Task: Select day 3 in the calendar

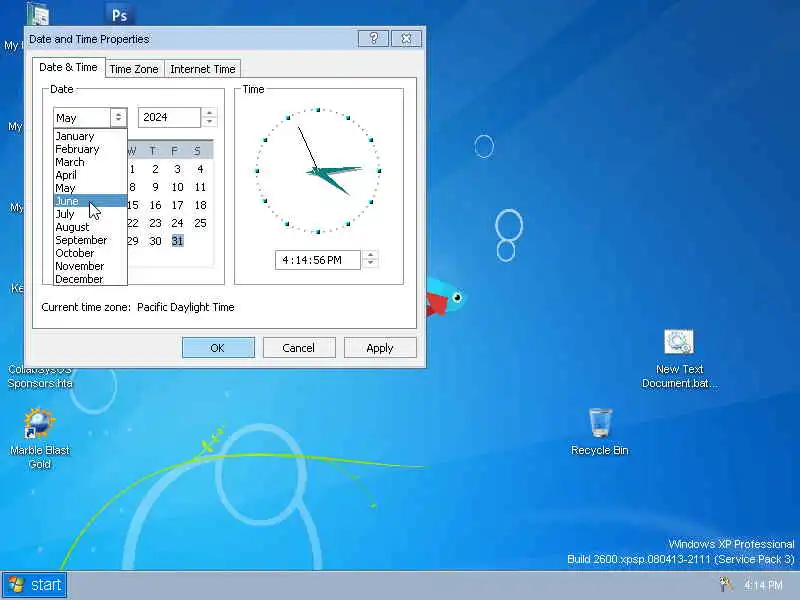Action: pos(177,169)
